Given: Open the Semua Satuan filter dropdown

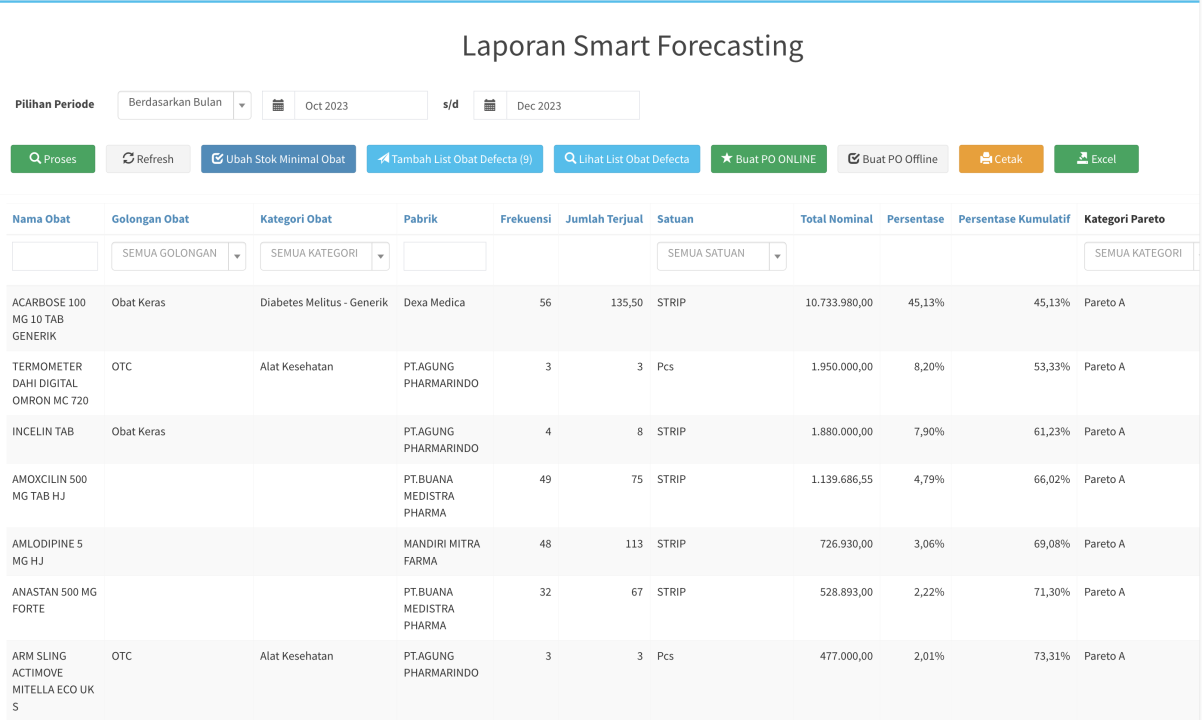Looking at the screenshot, I should coord(721,256).
